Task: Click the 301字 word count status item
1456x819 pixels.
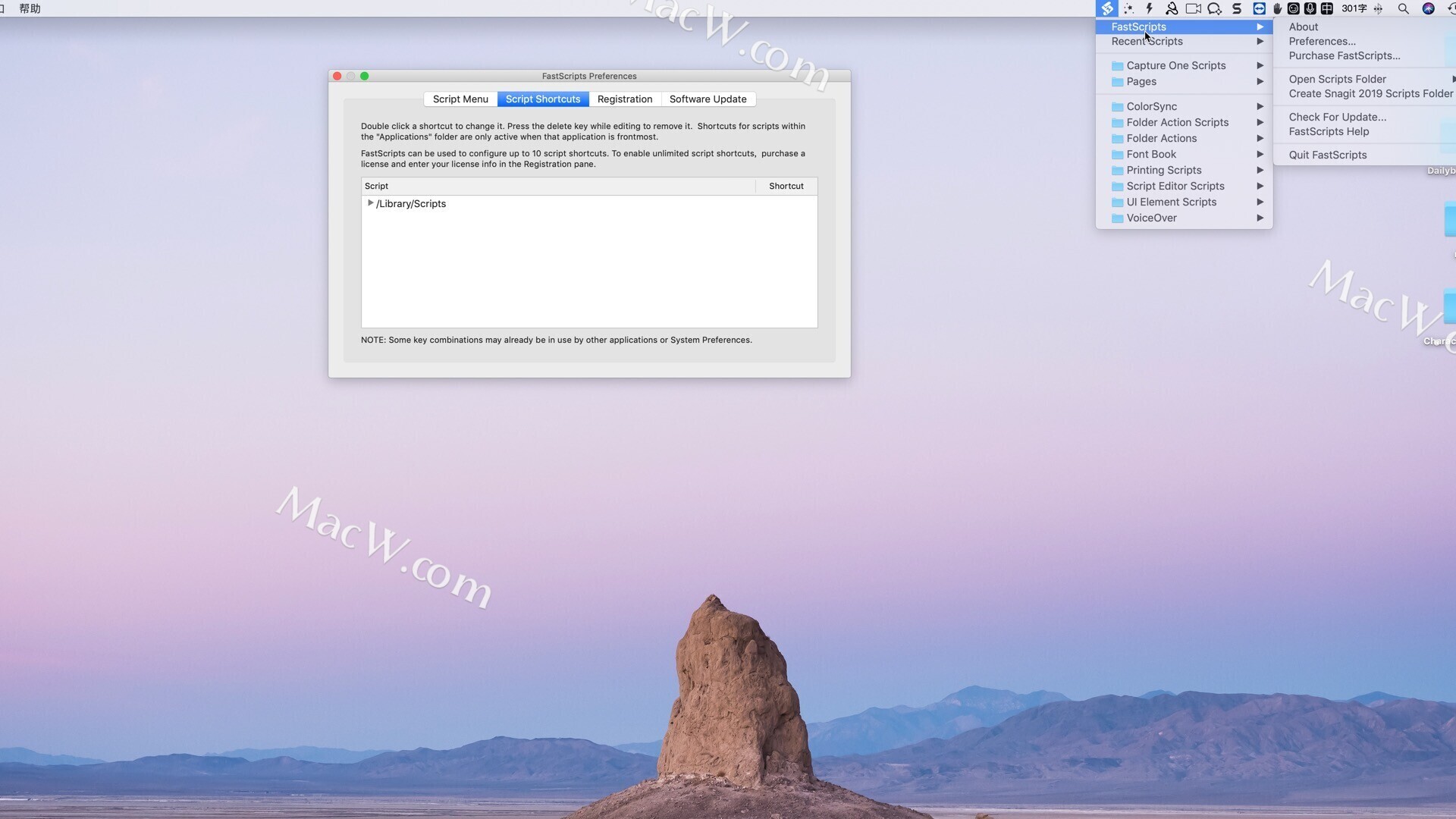Action: click(1354, 8)
